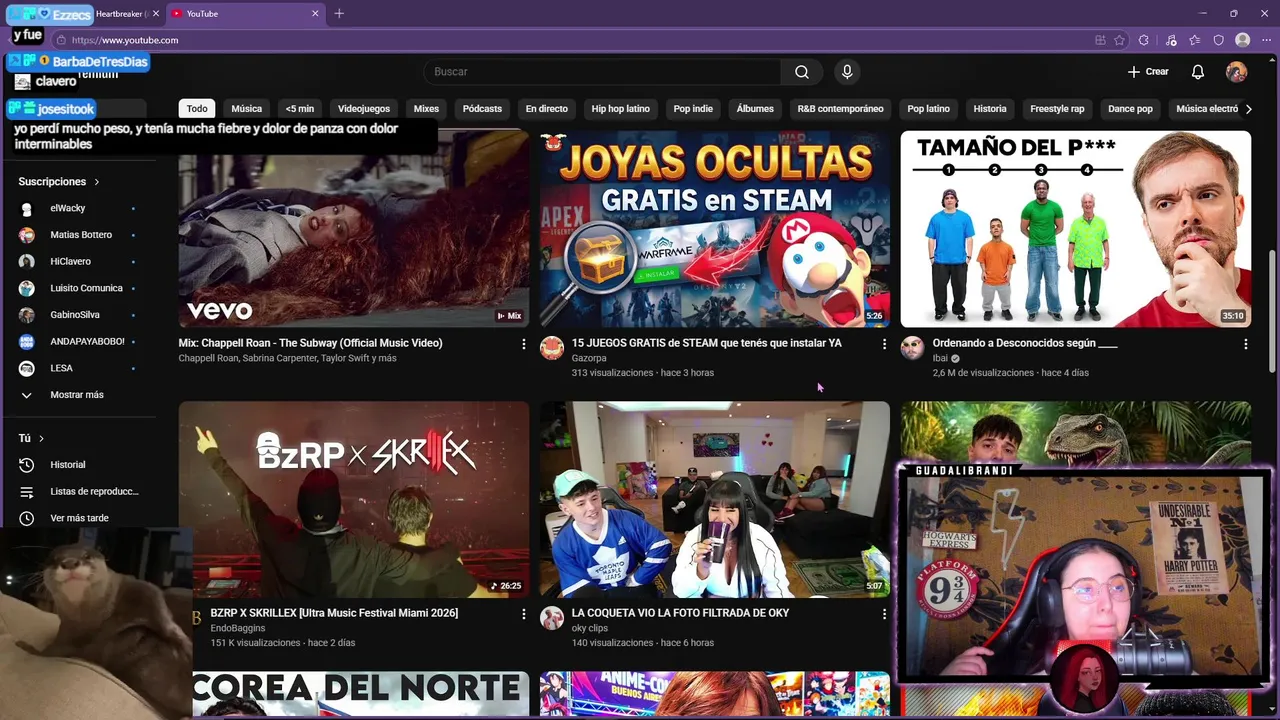
Task: Select the Videojuegos filter chip
Action: [364, 109]
